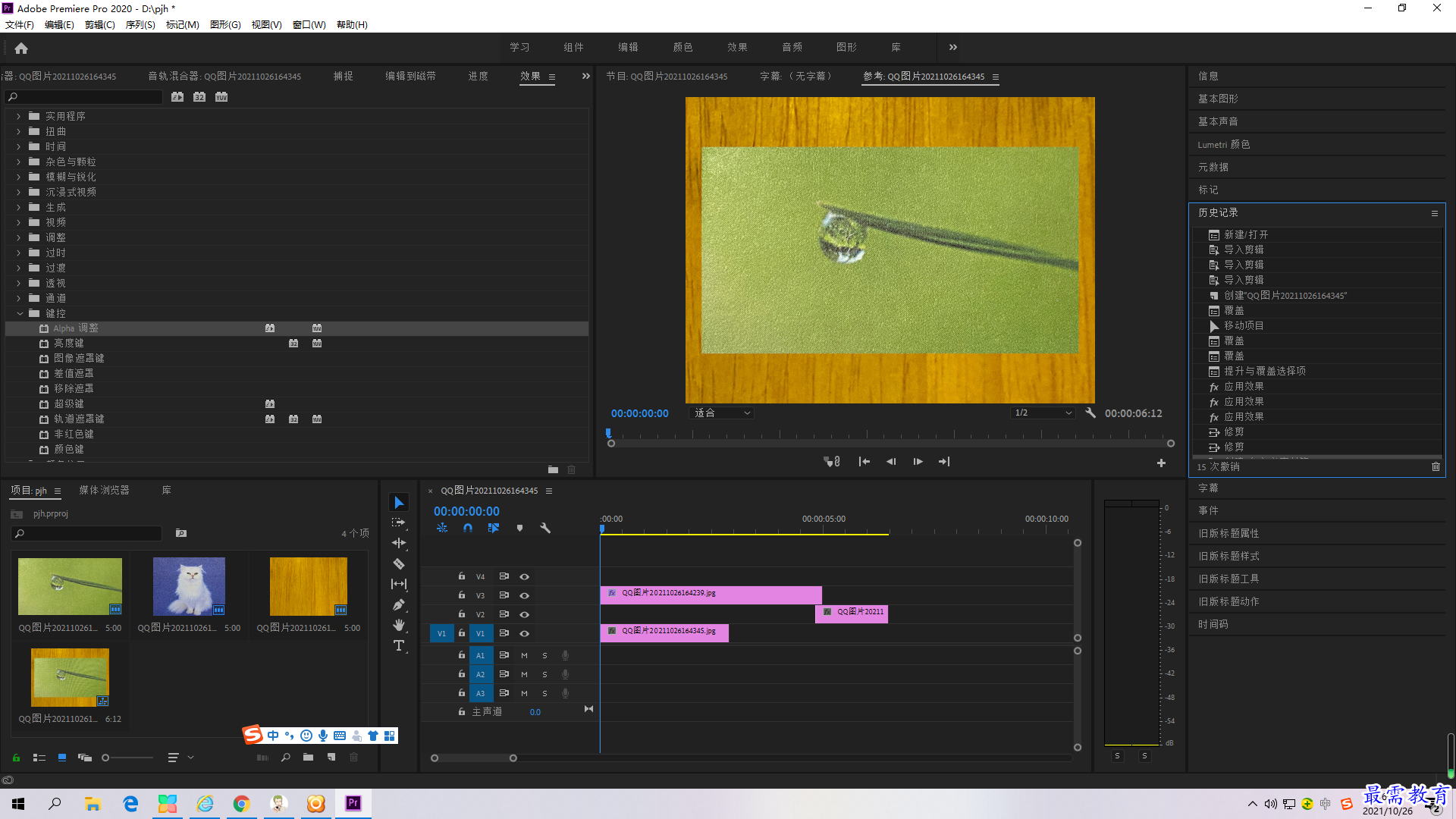This screenshot has height=819, width=1456.
Task: Toggle V4 track output eye
Action: pos(524,576)
